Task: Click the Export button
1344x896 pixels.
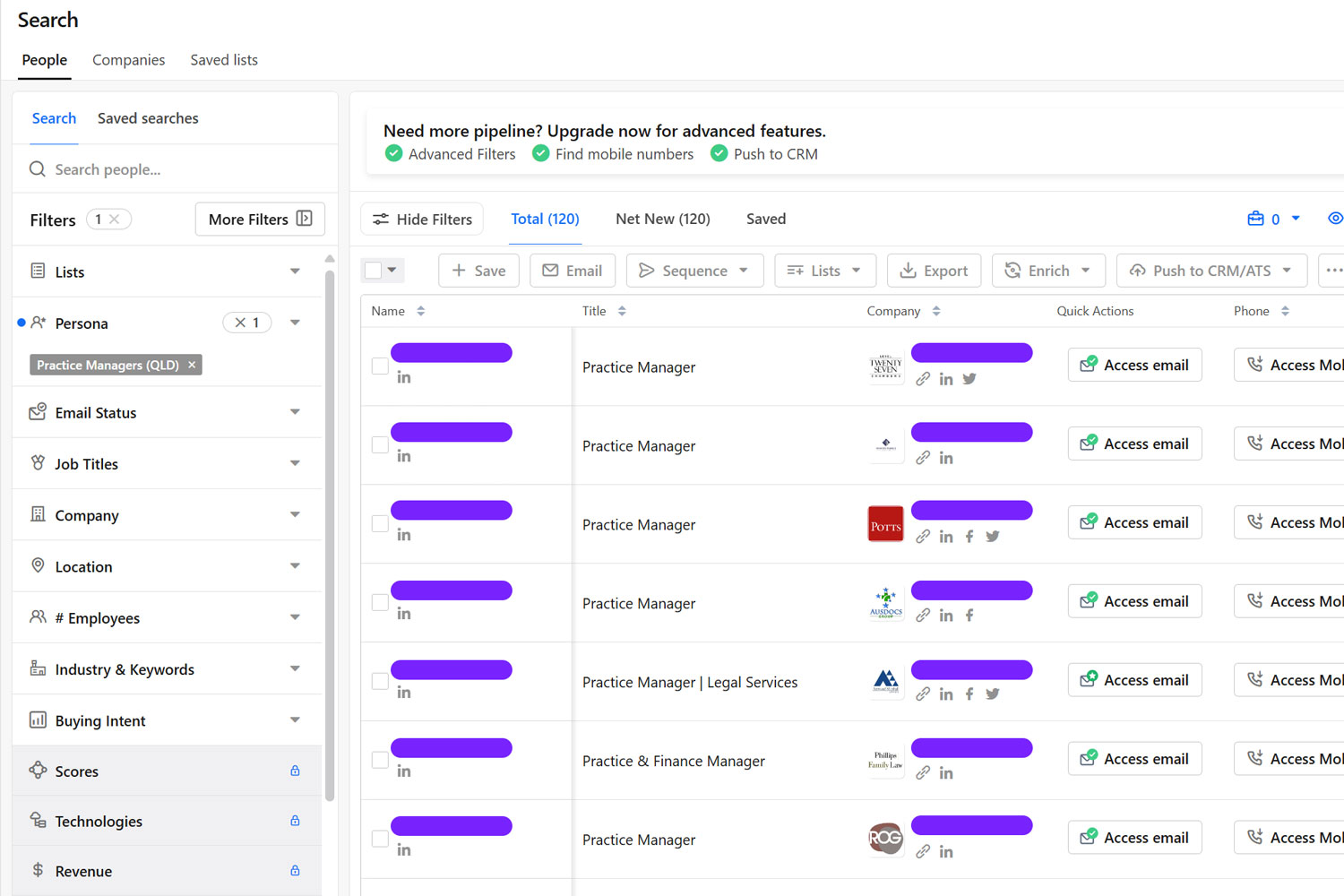Action: (x=934, y=270)
